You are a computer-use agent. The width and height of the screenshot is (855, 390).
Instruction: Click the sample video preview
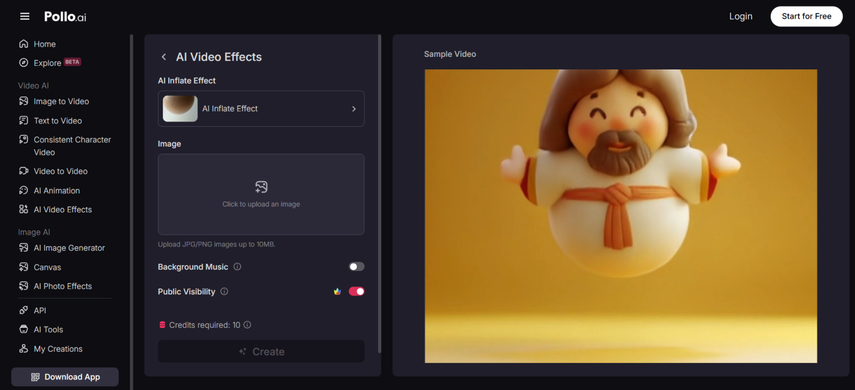click(621, 216)
